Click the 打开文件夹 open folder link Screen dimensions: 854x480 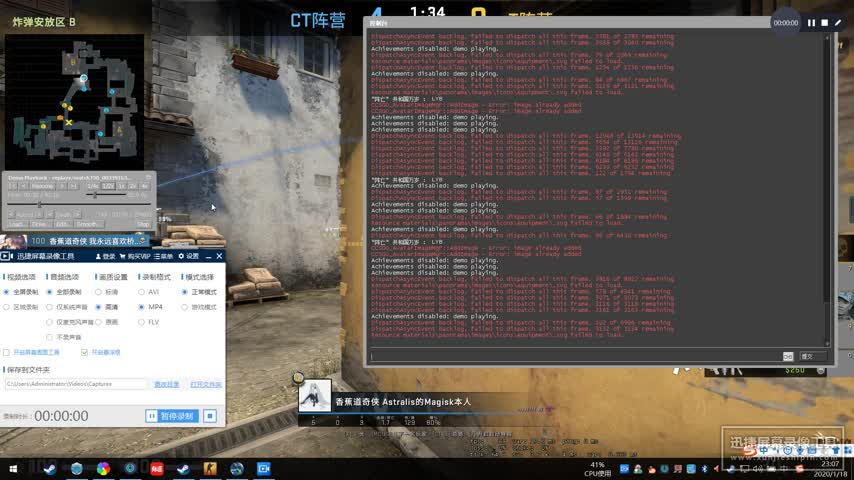pos(205,384)
